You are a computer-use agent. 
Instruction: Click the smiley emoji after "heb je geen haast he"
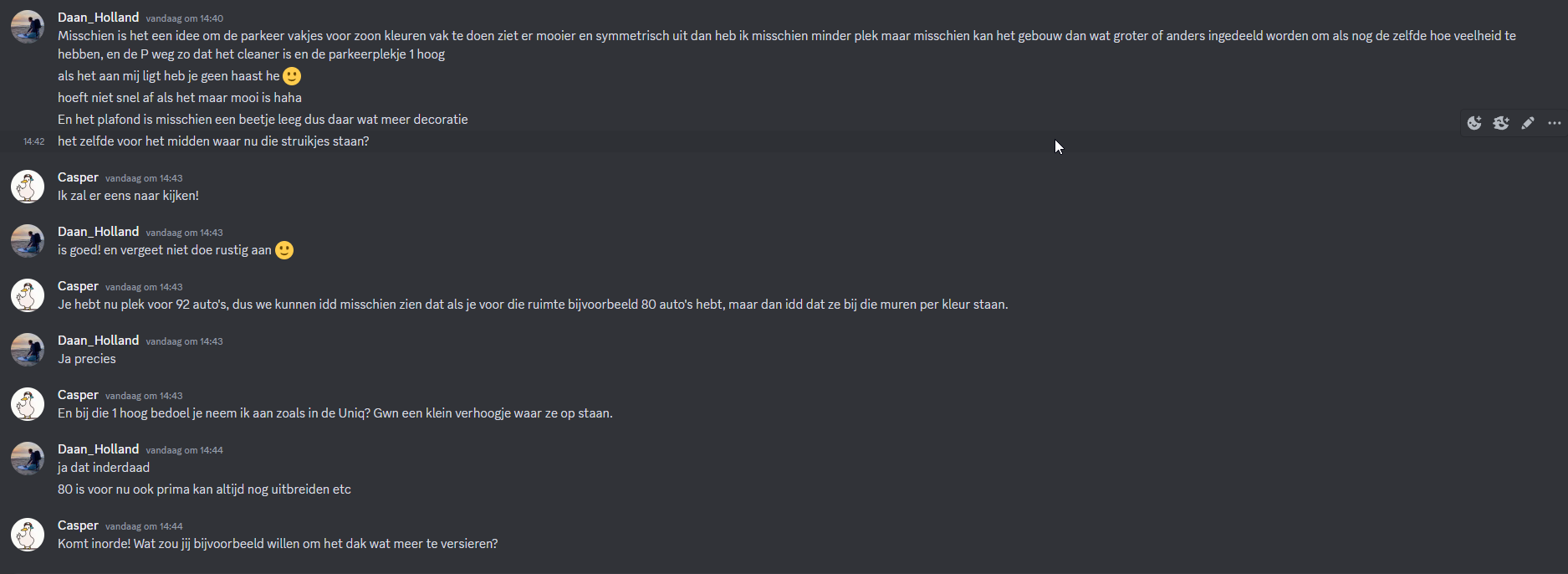pyautogui.click(x=292, y=76)
